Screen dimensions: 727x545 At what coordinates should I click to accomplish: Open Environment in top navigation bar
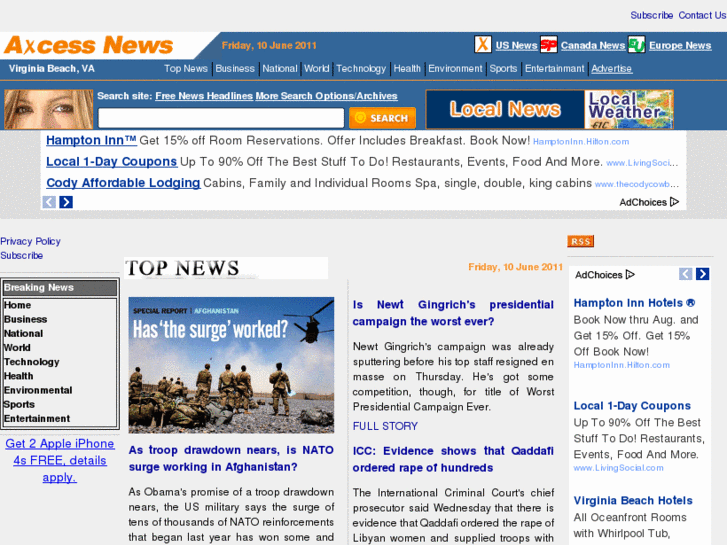(455, 69)
